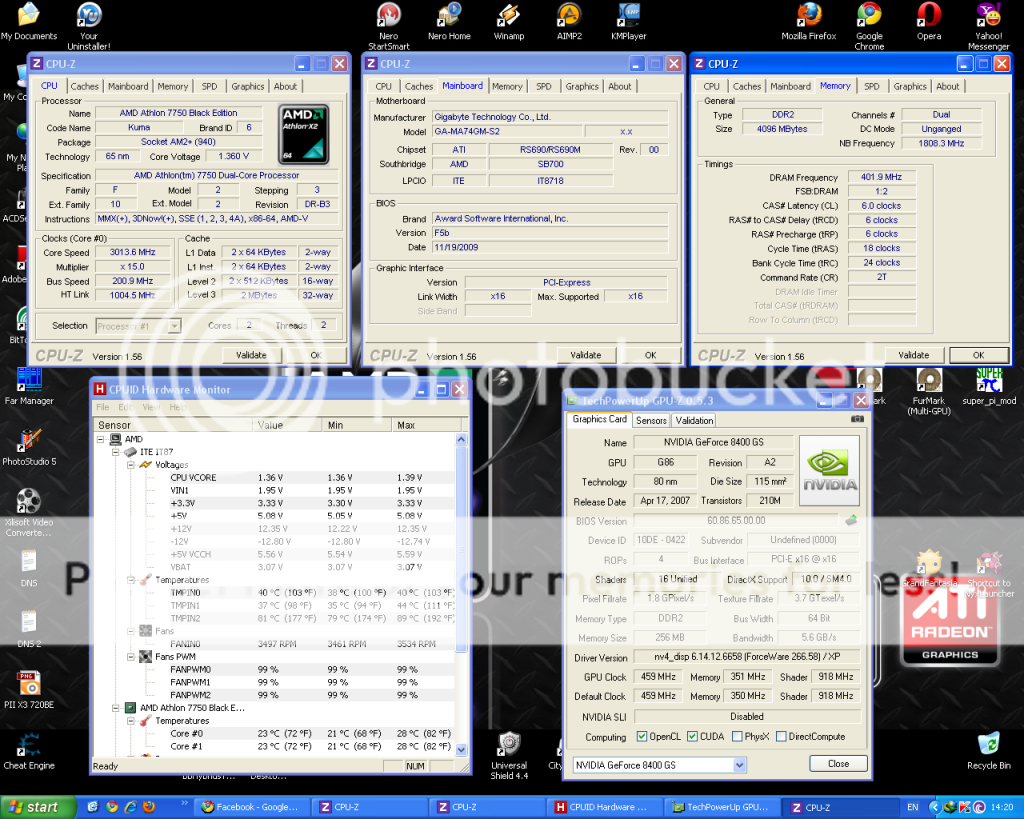Collapse the Voltages tree group
This screenshot has width=1024, height=819.
(131, 465)
